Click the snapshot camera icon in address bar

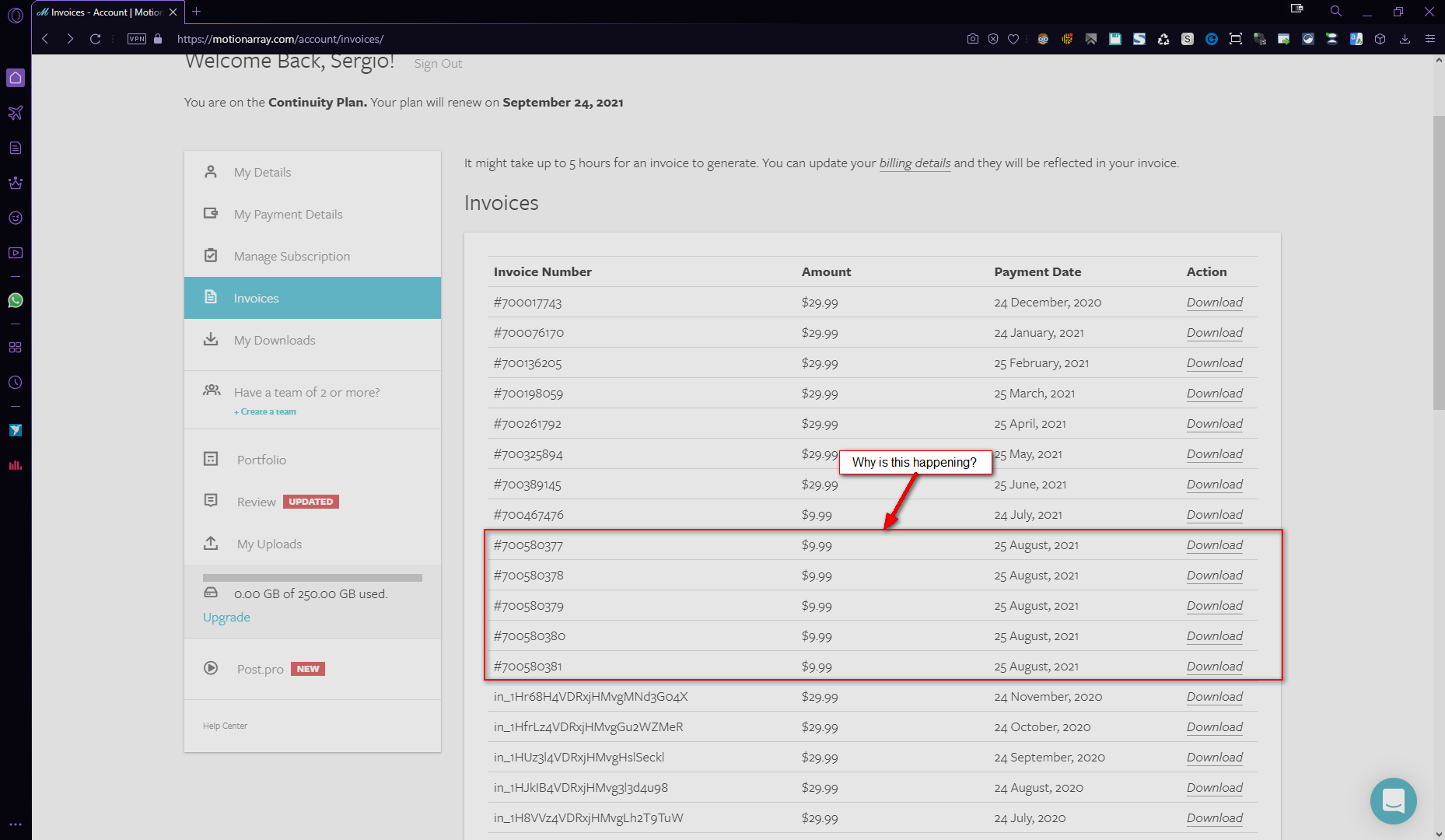point(972,39)
